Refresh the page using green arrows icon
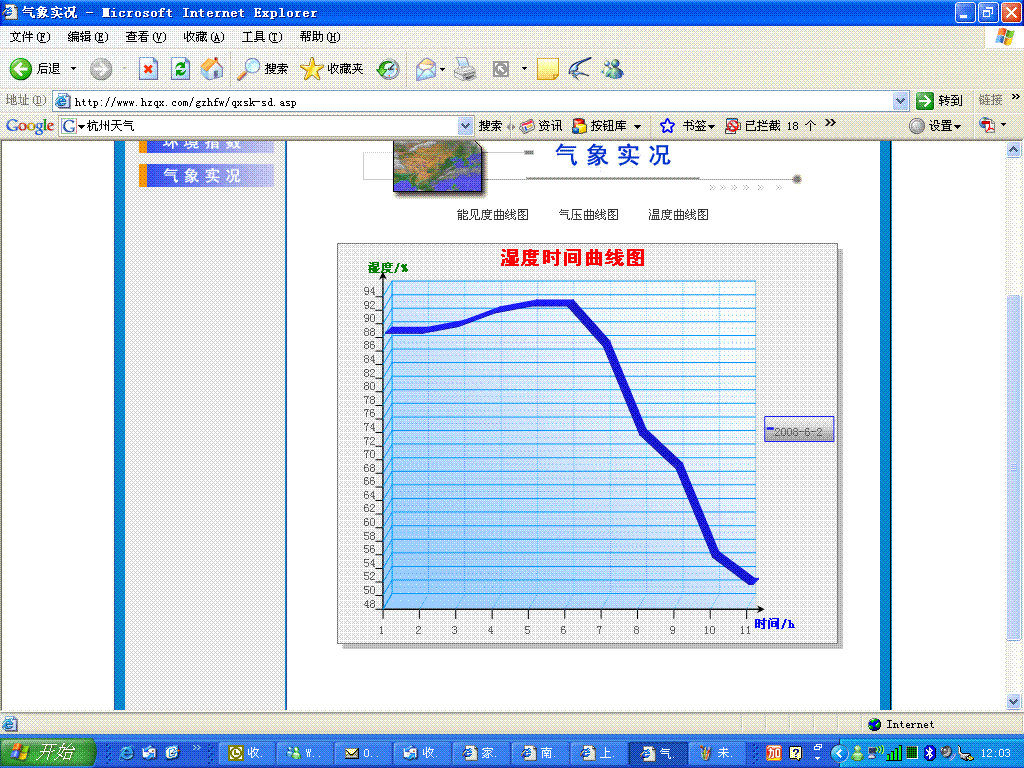This screenshot has width=1024, height=768. click(180, 69)
